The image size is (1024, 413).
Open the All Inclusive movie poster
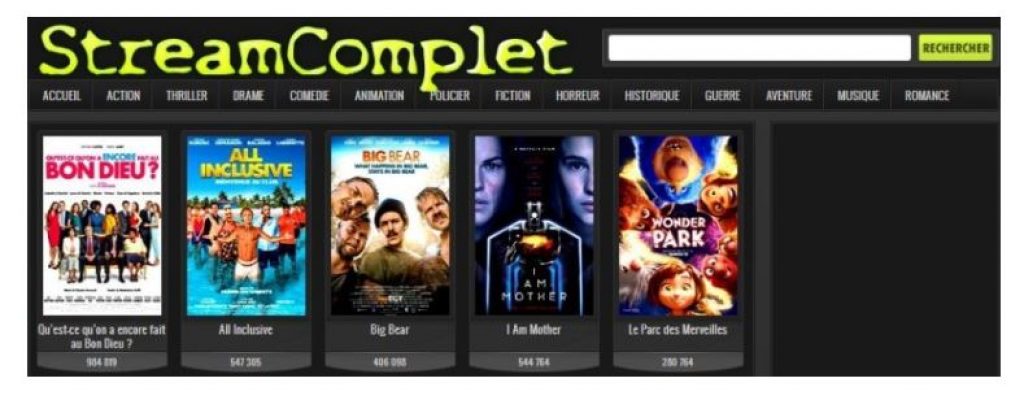click(246, 225)
